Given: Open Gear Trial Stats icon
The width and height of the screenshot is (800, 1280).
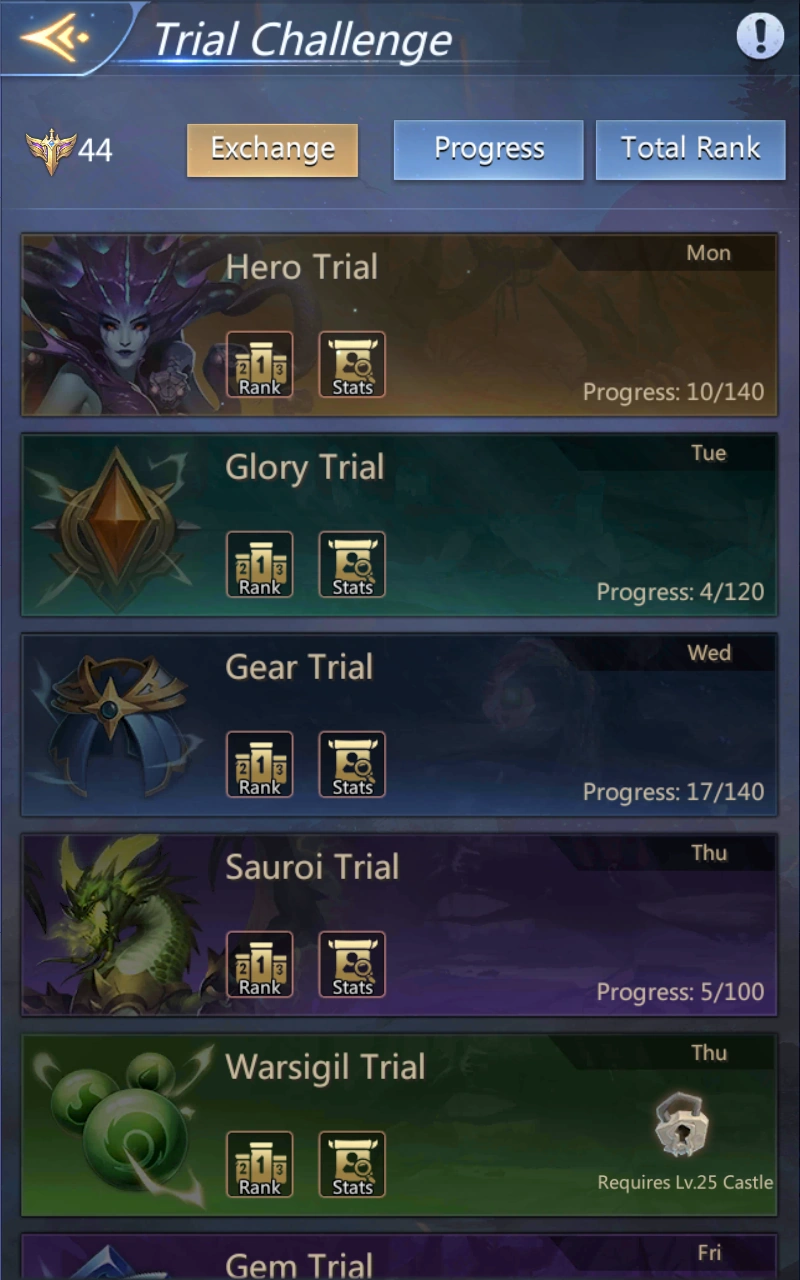Looking at the screenshot, I should [352, 764].
